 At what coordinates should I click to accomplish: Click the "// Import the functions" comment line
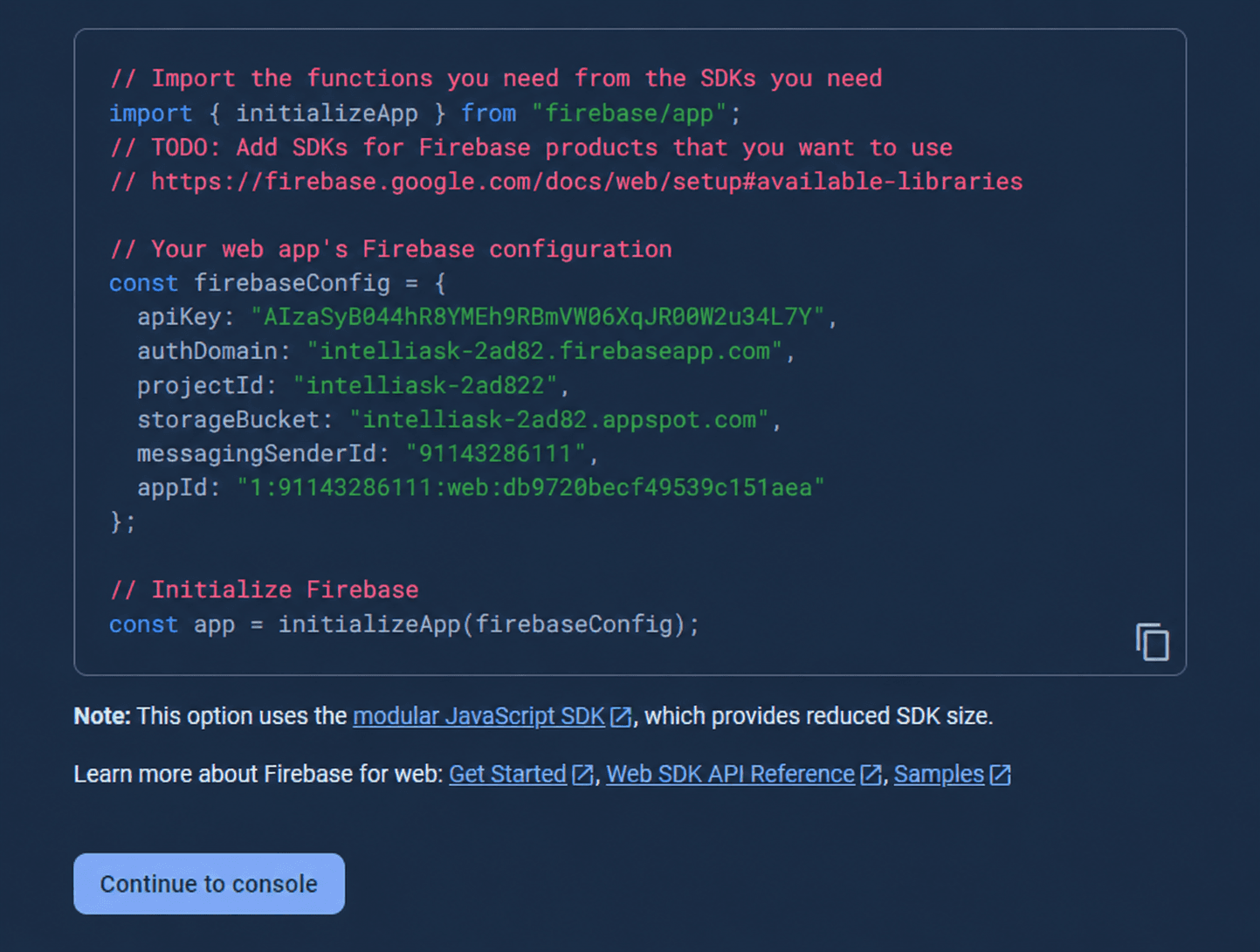496,79
